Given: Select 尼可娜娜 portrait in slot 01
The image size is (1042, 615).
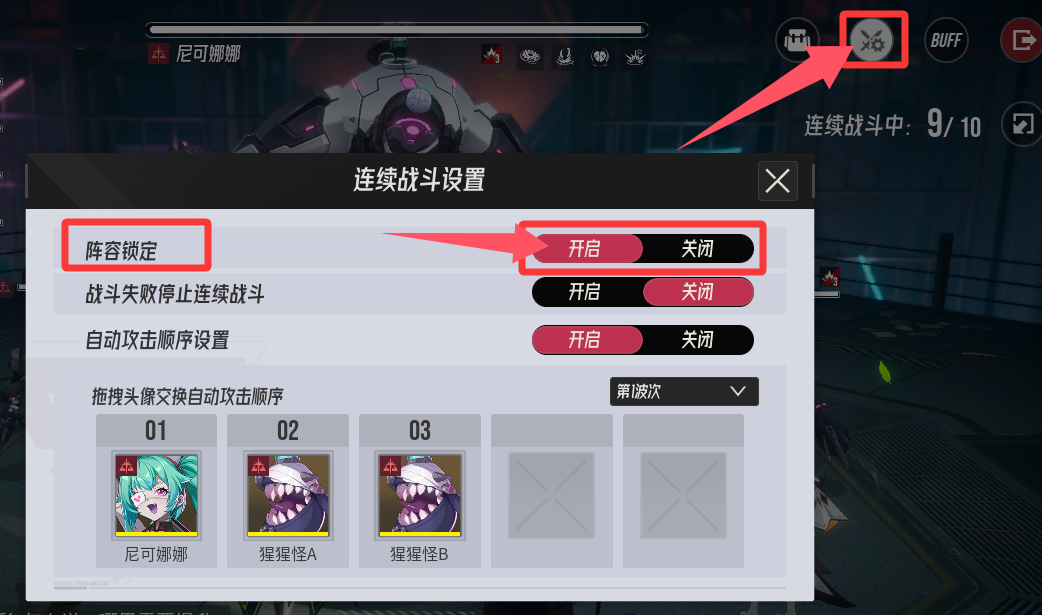Looking at the screenshot, I should [x=156, y=495].
